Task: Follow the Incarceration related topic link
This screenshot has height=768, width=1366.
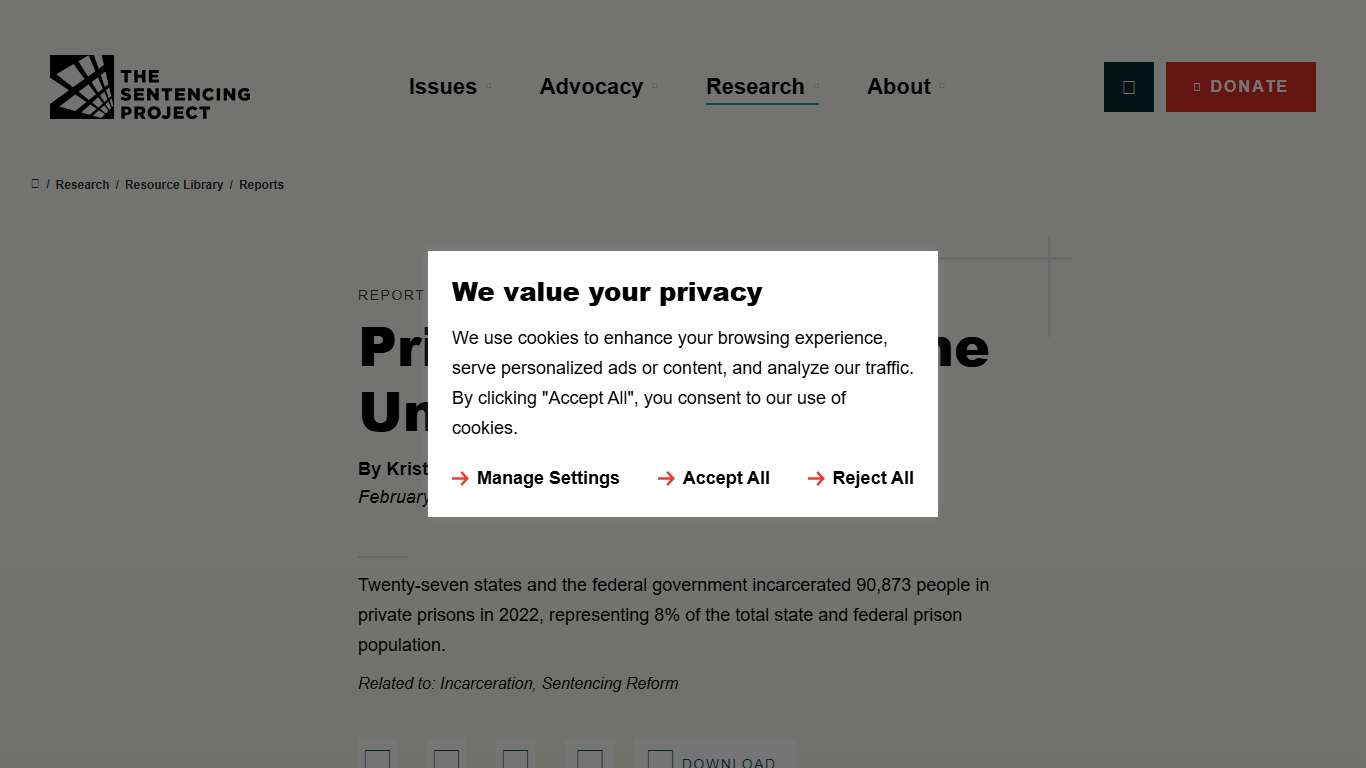Action: pyautogui.click(x=486, y=684)
